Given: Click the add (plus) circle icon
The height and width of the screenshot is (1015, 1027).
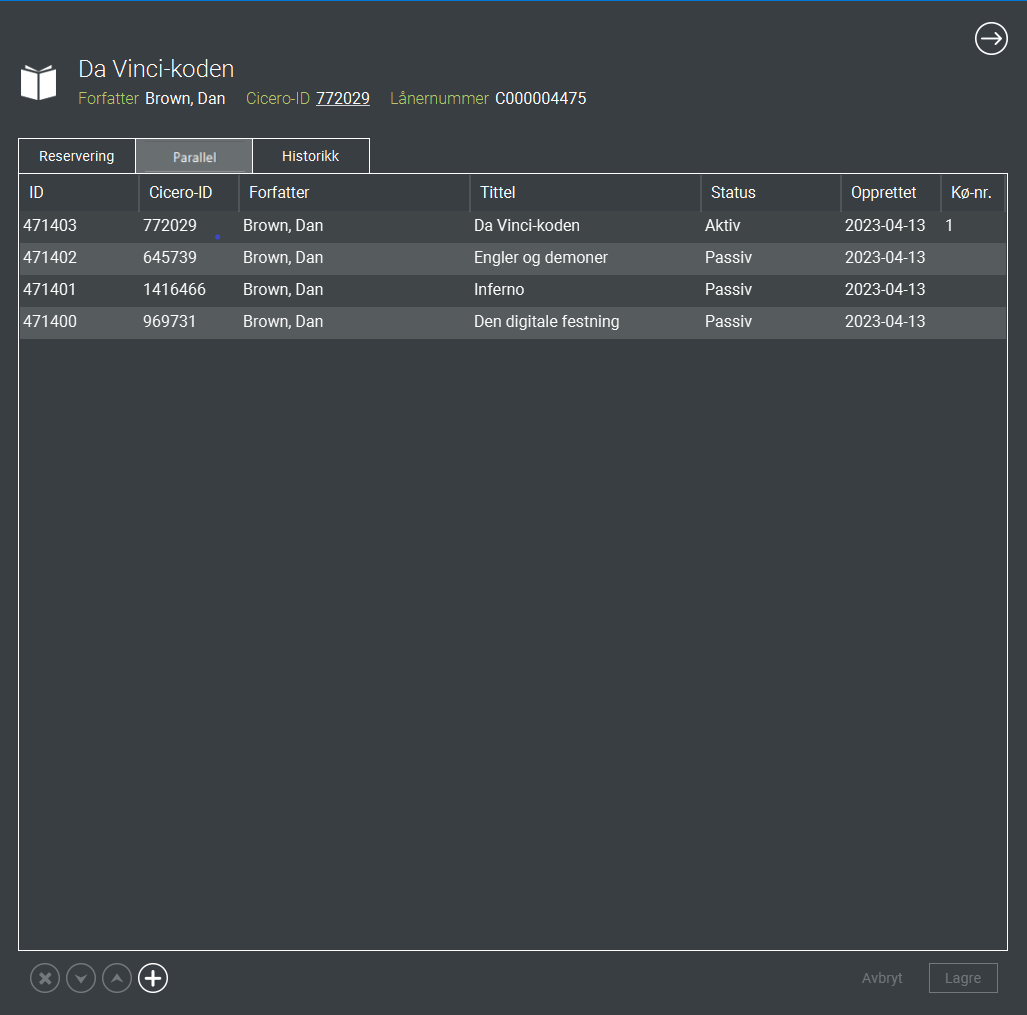Looking at the screenshot, I should pos(153,978).
